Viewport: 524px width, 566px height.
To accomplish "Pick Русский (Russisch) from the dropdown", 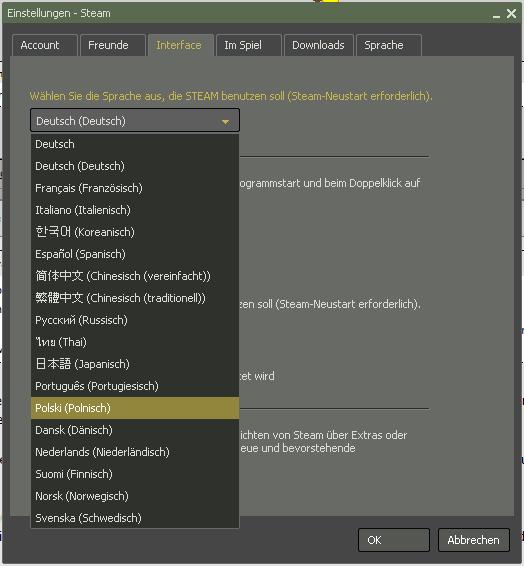I will [x=135, y=320].
